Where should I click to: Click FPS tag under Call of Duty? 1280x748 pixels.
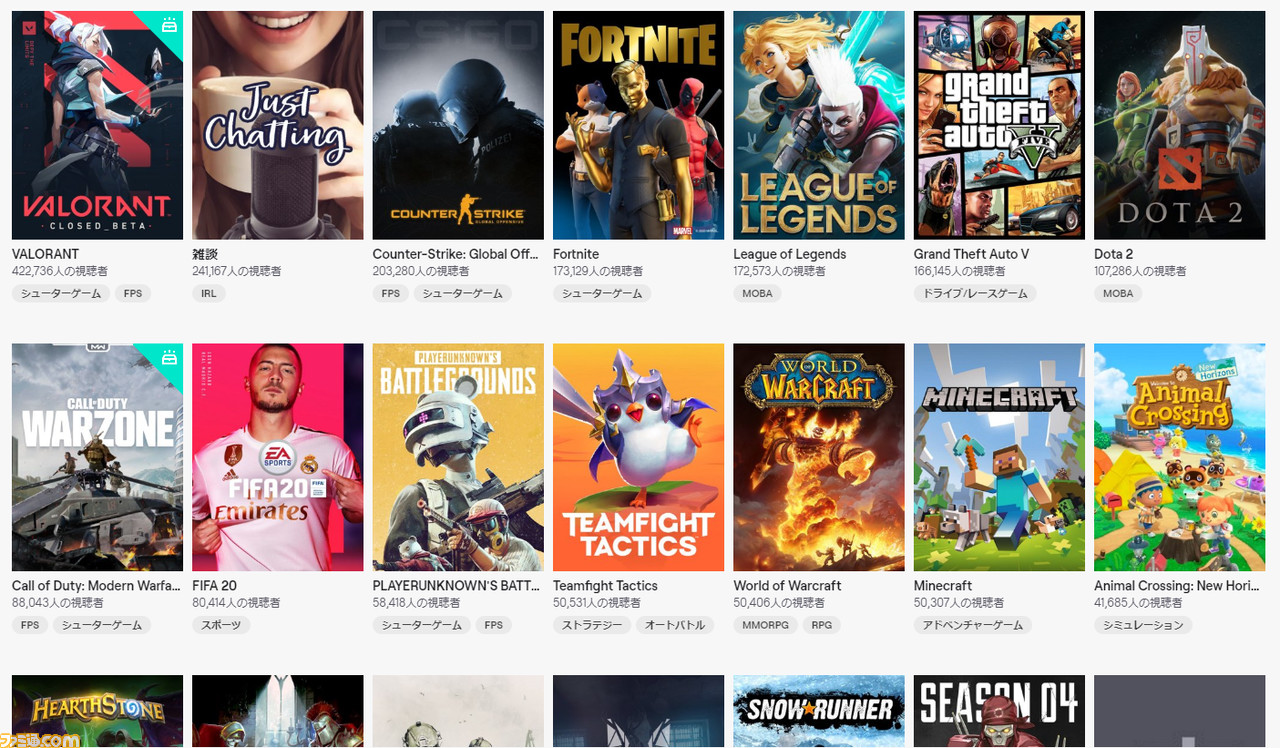30,625
